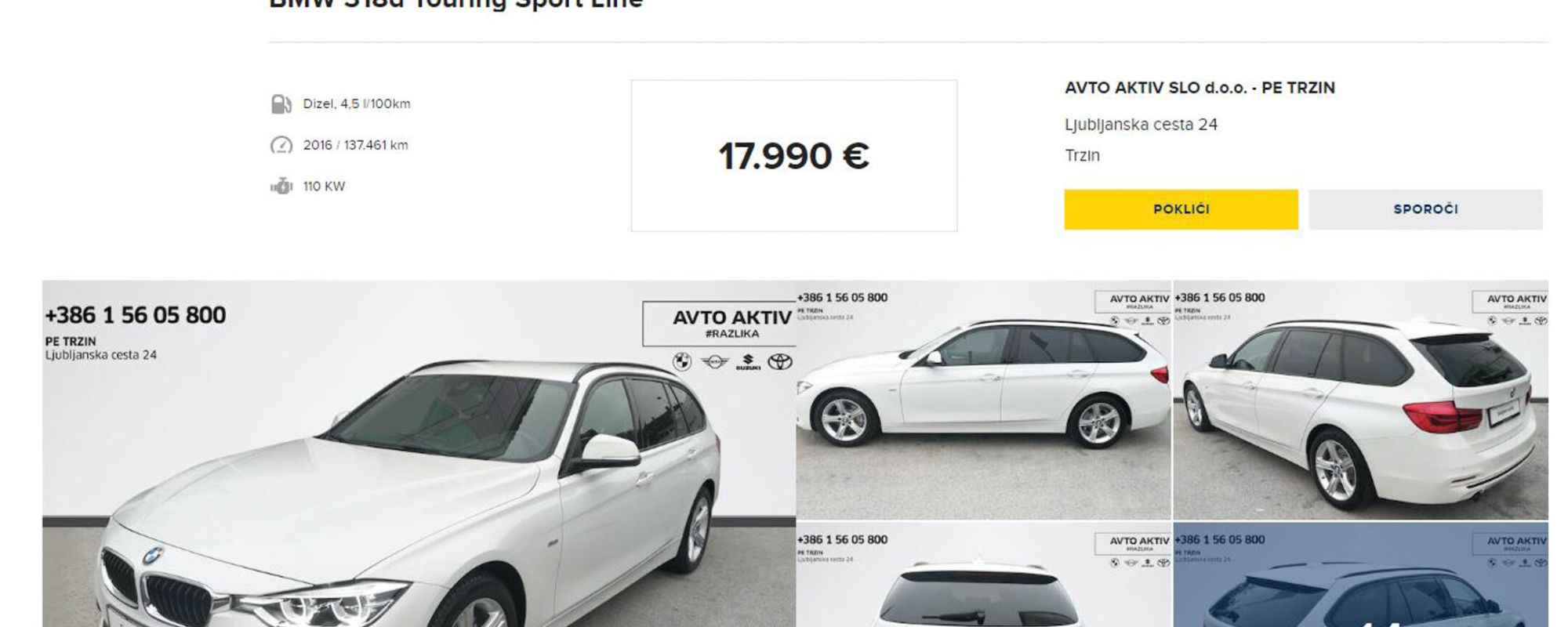Click the Toyota logo in main photo
The height and width of the screenshot is (627, 1568).
tap(779, 361)
